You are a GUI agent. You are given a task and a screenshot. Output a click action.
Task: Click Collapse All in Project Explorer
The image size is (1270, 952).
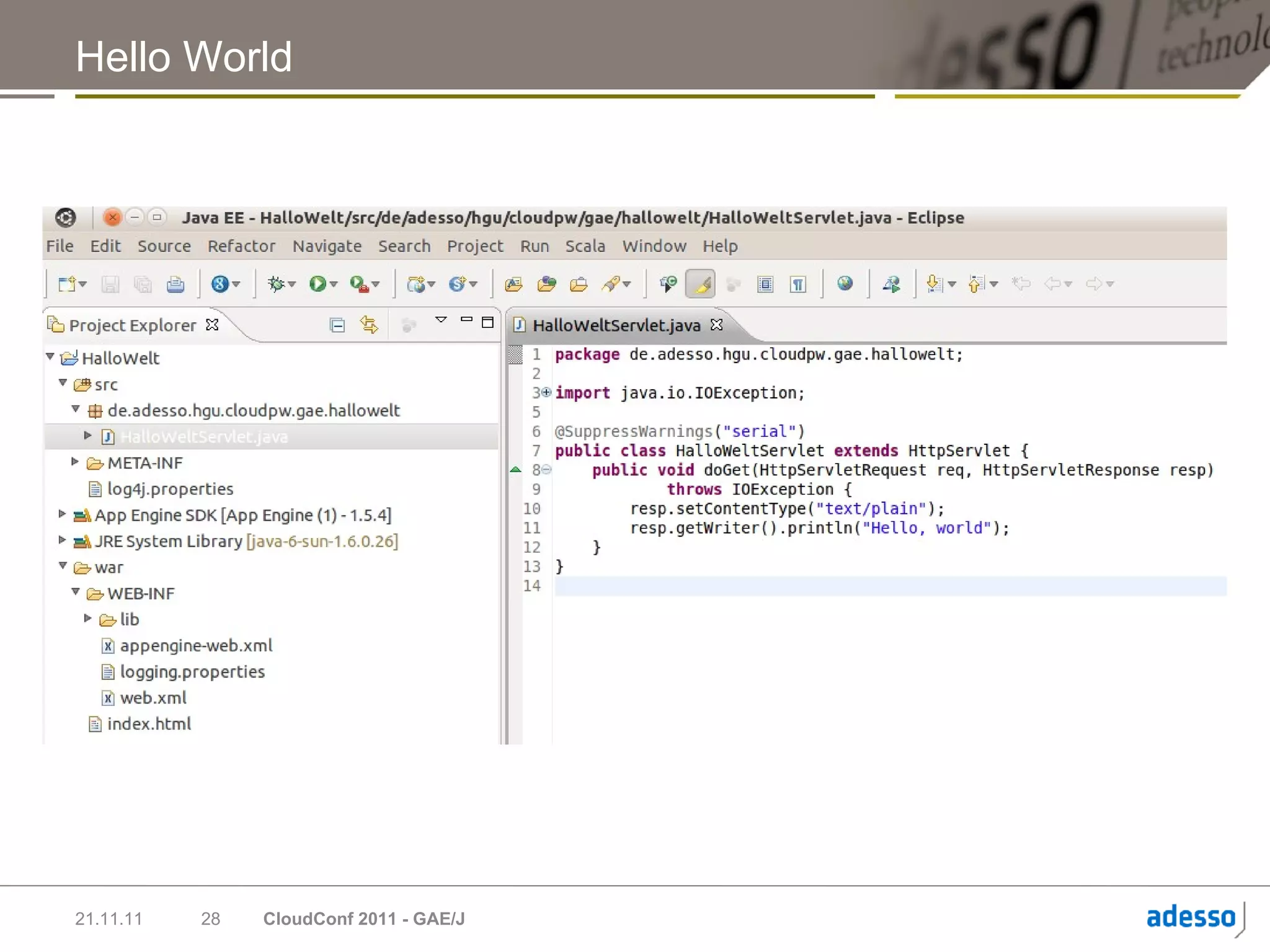pos(337,324)
